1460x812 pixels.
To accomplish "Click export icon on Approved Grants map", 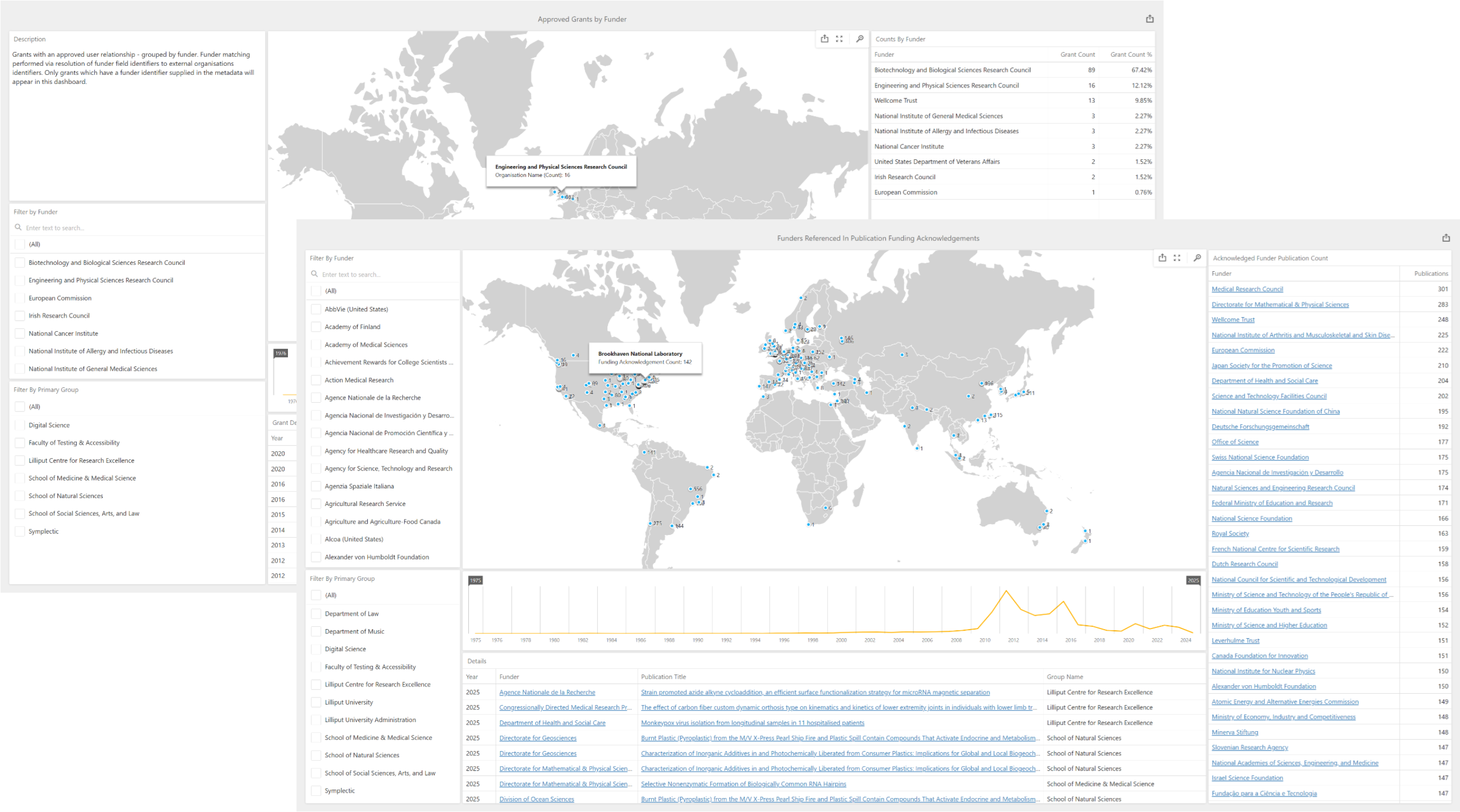I will tap(825, 39).
